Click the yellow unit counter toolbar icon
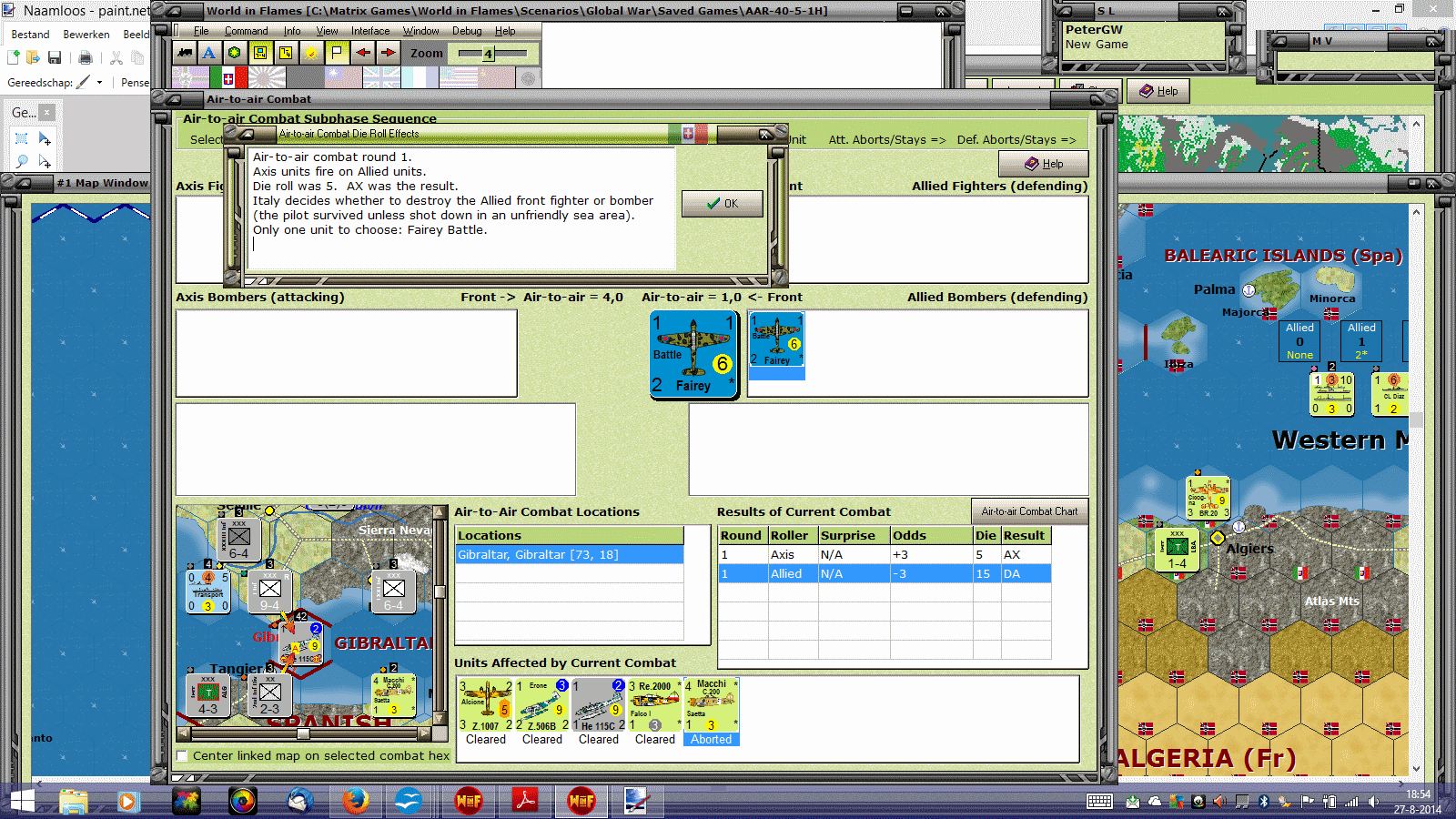The width and height of the screenshot is (1456, 819). click(x=260, y=53)
